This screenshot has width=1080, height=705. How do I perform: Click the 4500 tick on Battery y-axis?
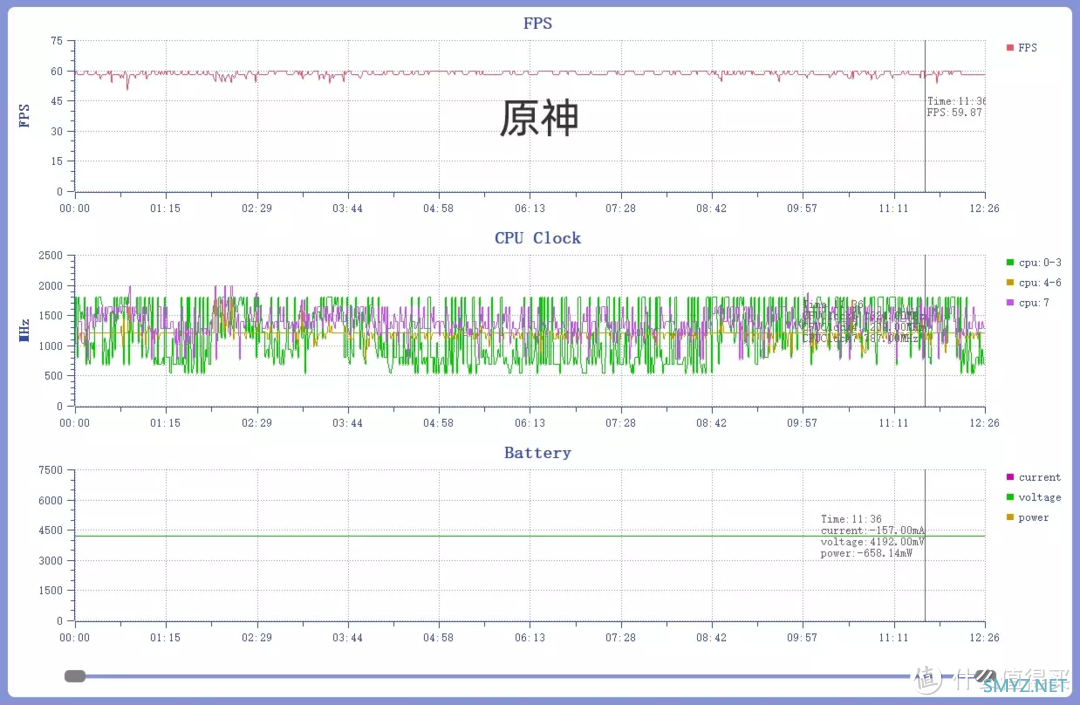[50, 530]
